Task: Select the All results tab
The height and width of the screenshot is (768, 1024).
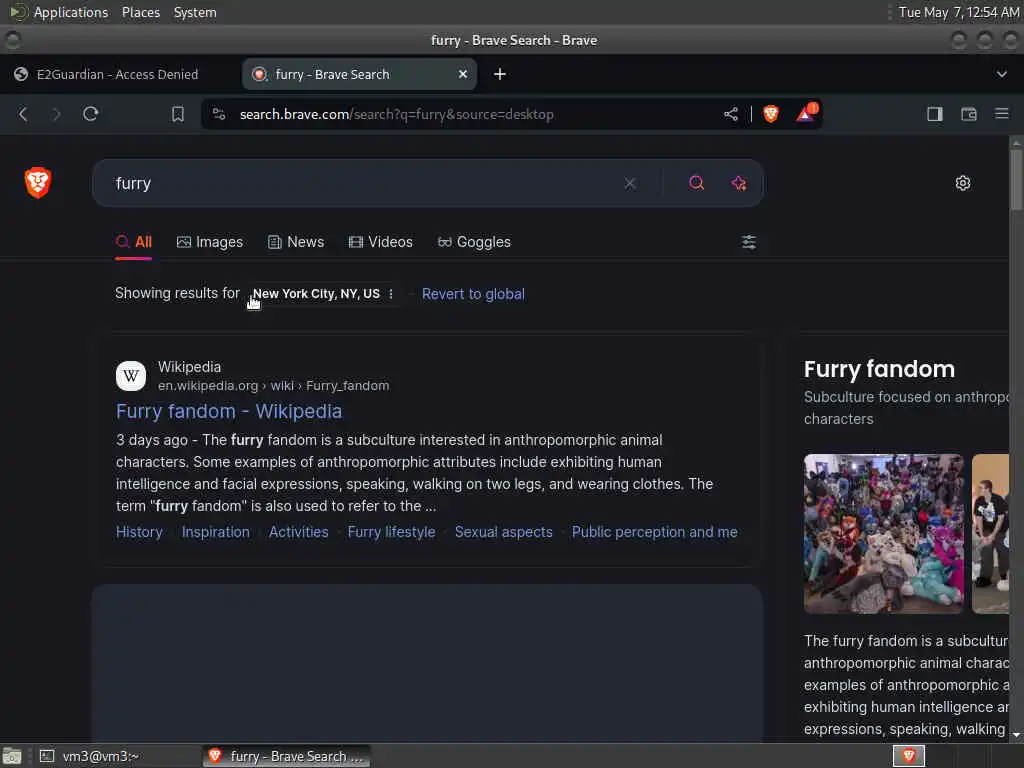Action: click(134, 242)
